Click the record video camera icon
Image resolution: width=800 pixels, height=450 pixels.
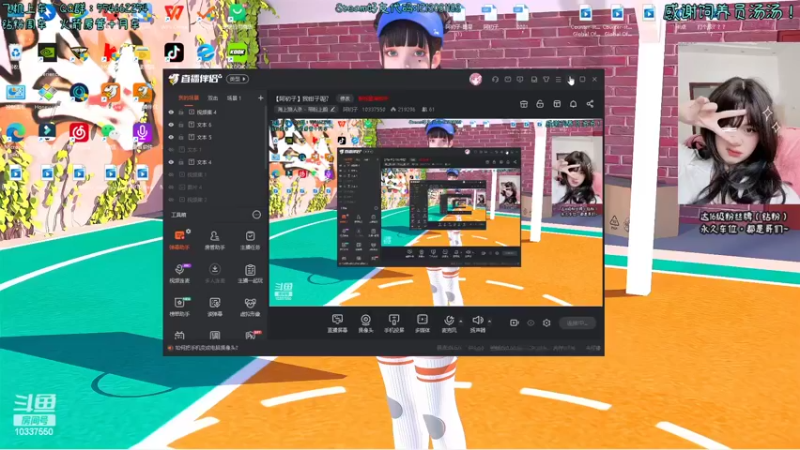514,323
